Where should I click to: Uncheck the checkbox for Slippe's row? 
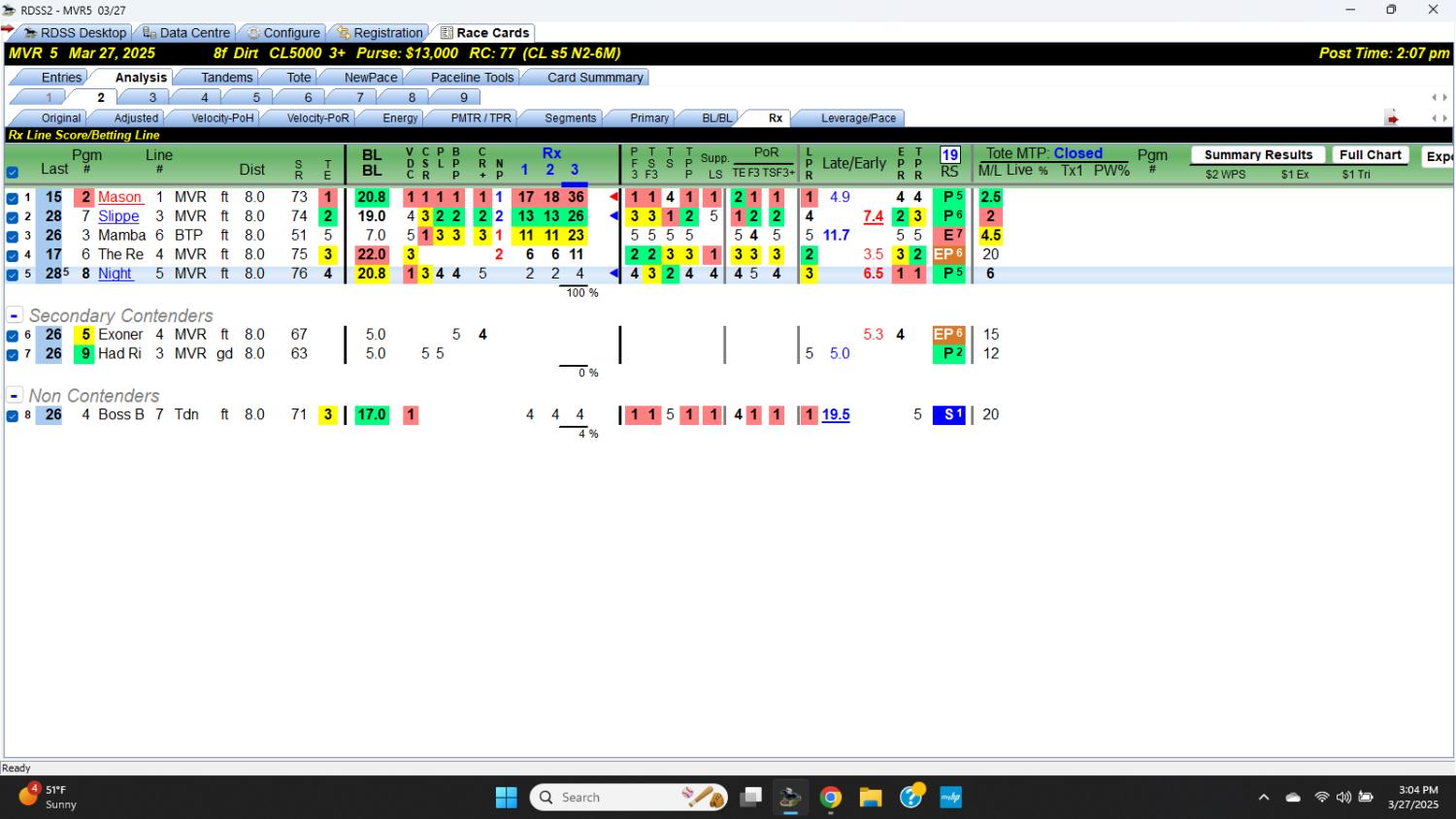tap(13, 217)
